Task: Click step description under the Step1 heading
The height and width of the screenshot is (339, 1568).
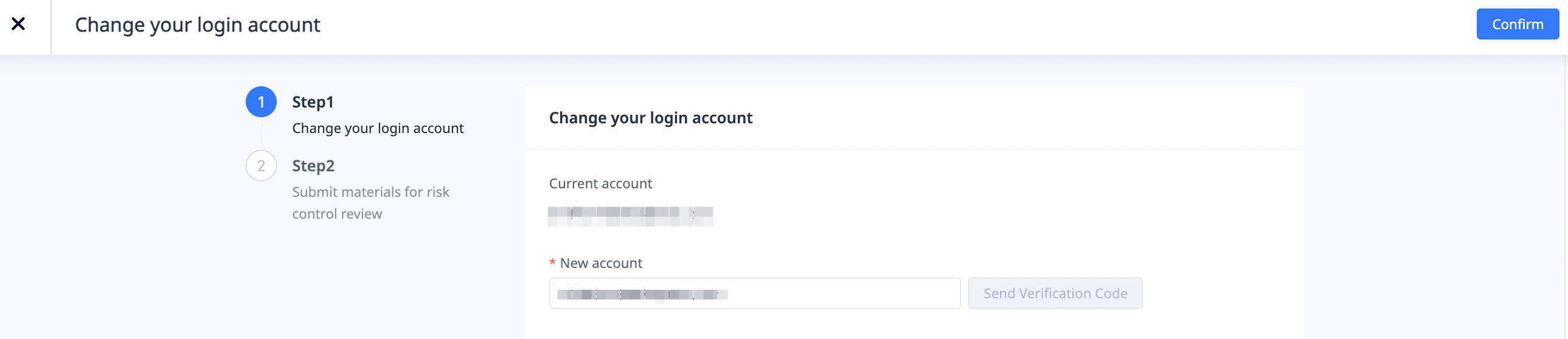Action: (x=377, y=128)
